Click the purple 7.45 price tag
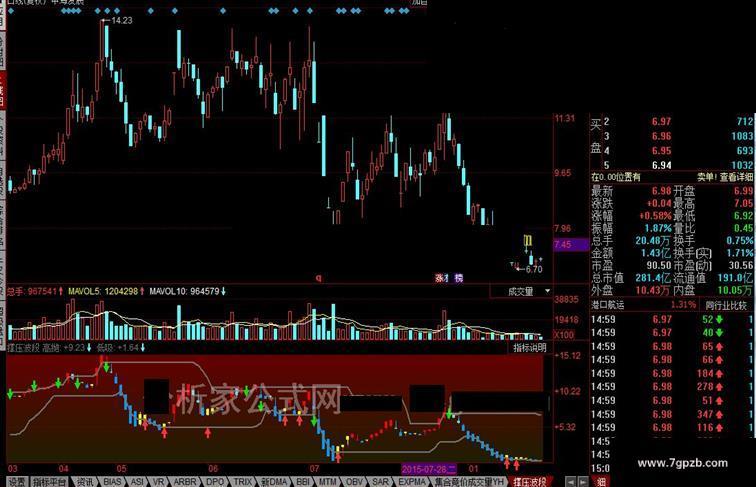The height and width of the screenshot is (487, 756). 570,244
